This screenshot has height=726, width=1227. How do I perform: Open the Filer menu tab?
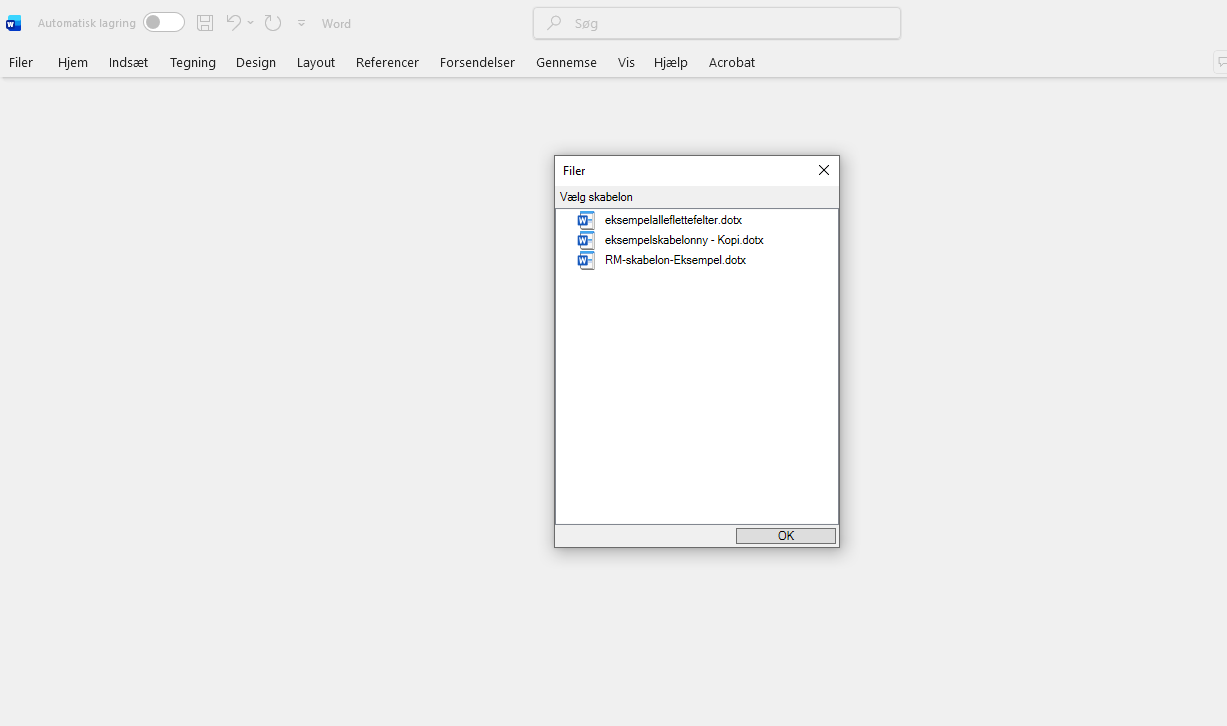21,62
